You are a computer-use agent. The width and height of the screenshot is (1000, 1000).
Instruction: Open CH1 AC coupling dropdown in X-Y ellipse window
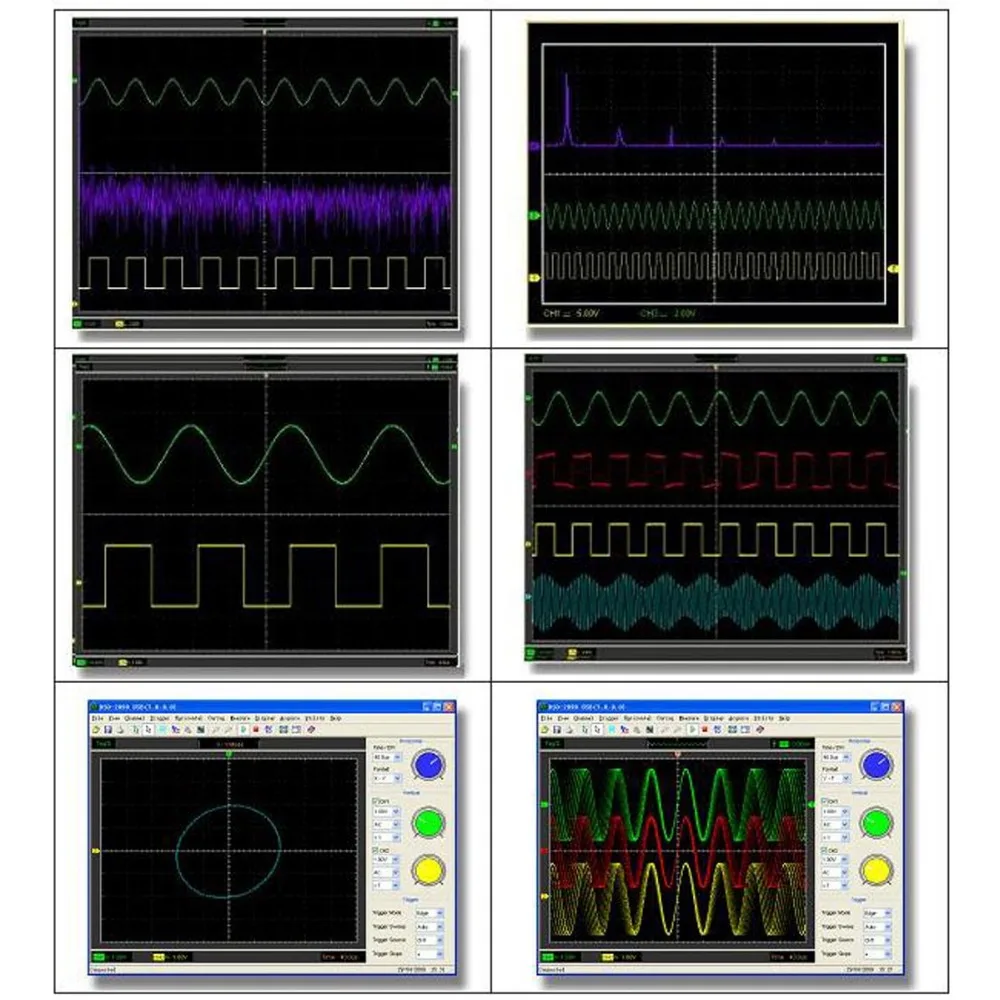click(x=386, y=825)
